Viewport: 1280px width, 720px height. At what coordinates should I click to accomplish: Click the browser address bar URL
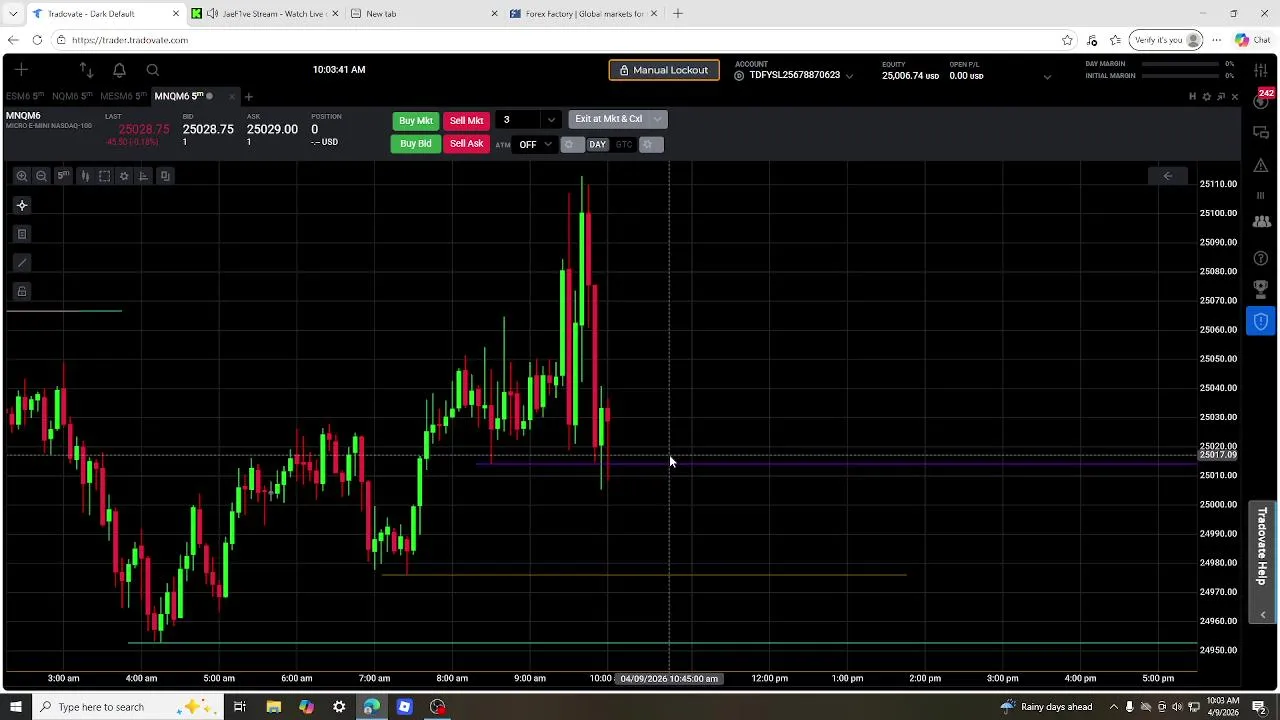coord(130,40)
